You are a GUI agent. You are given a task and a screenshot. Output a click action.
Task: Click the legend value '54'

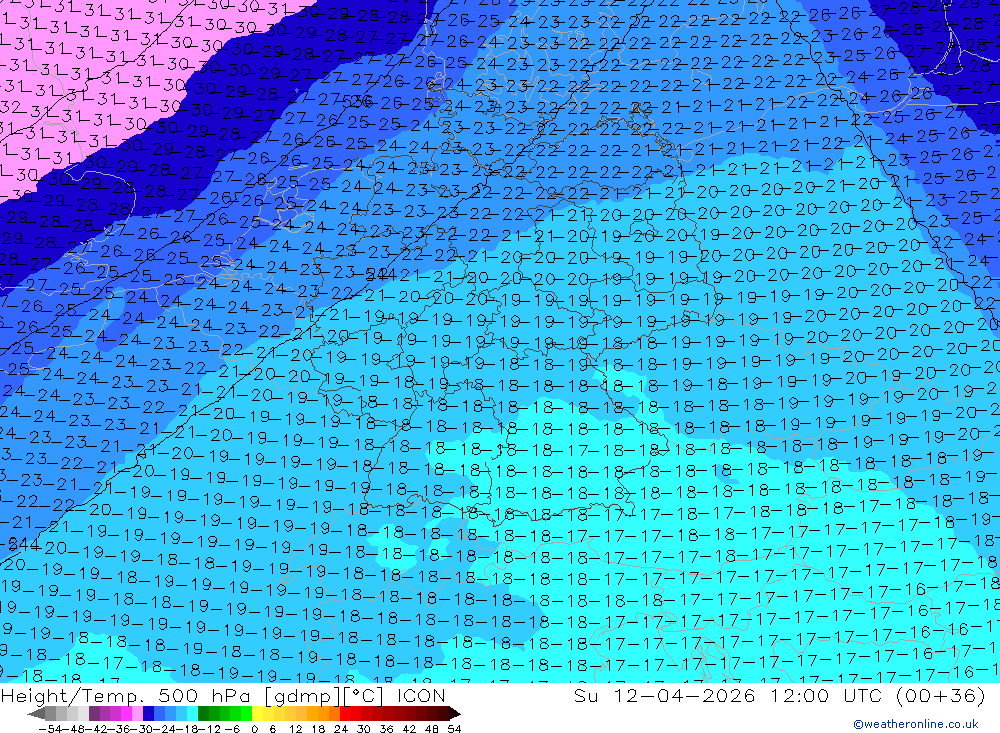tap(453, 729)
